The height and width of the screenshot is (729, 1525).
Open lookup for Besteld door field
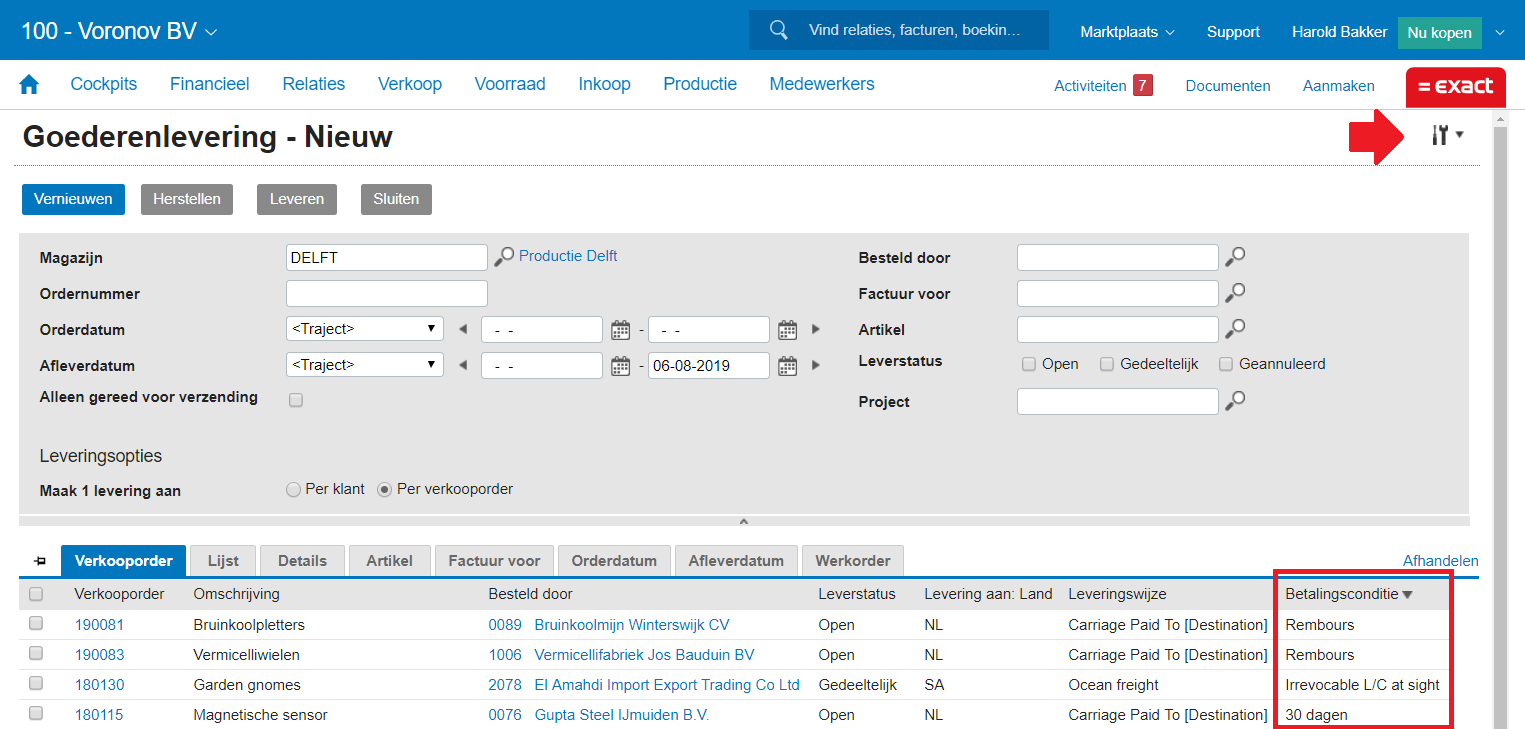tap(1236, 257)
